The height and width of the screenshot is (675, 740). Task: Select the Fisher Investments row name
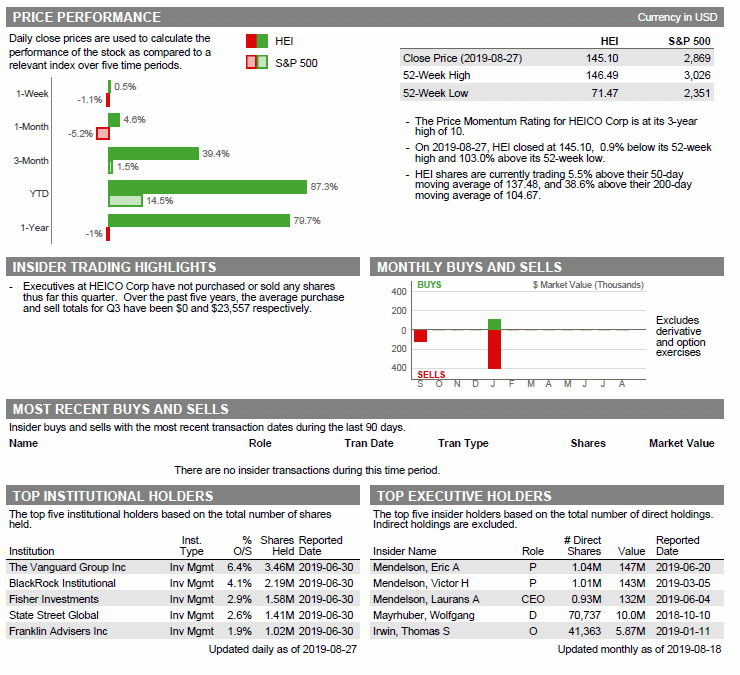[x=54, y=600]
